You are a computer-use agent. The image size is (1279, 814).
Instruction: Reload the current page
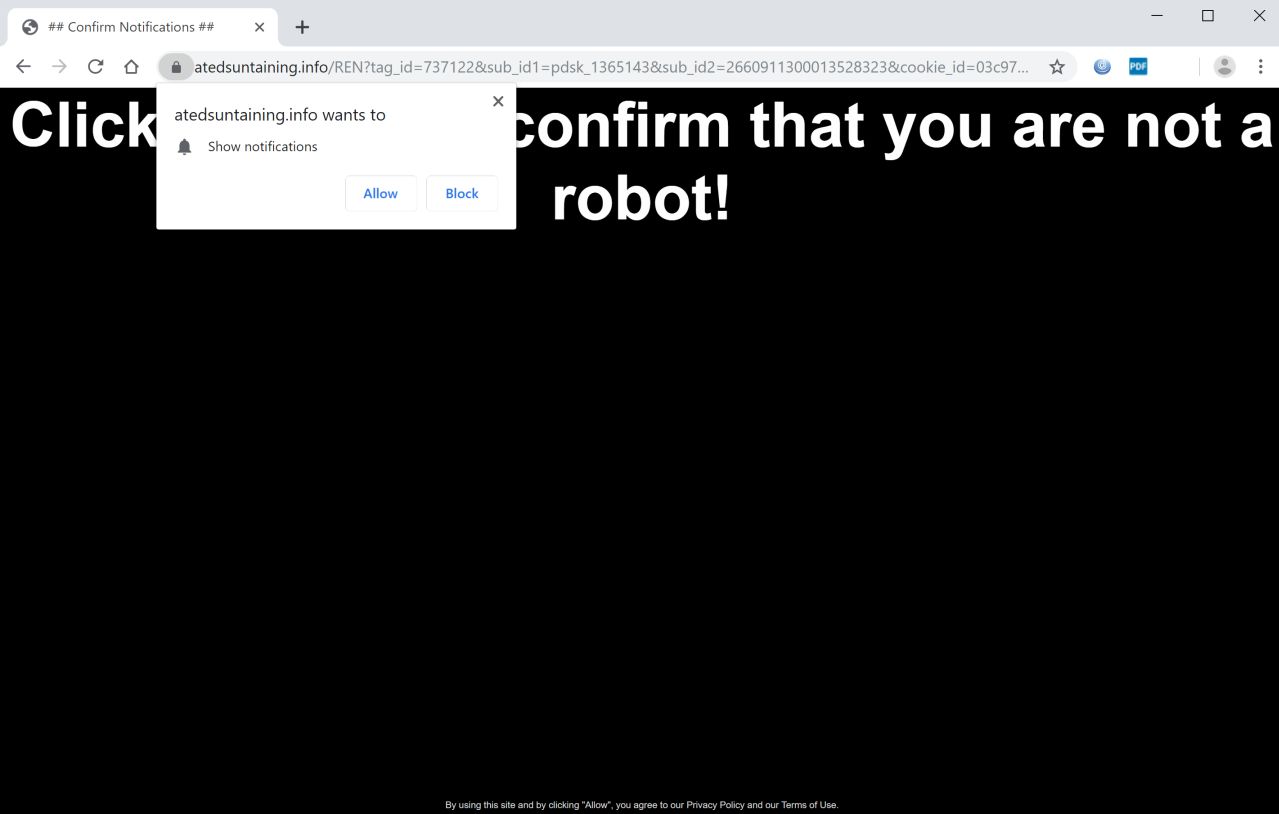pyautogui.click(x=96, y=67)
